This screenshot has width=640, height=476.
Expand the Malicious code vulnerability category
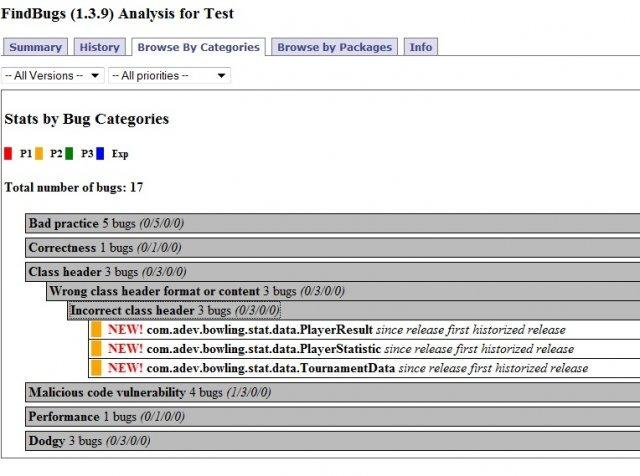(x=332, y=392)
